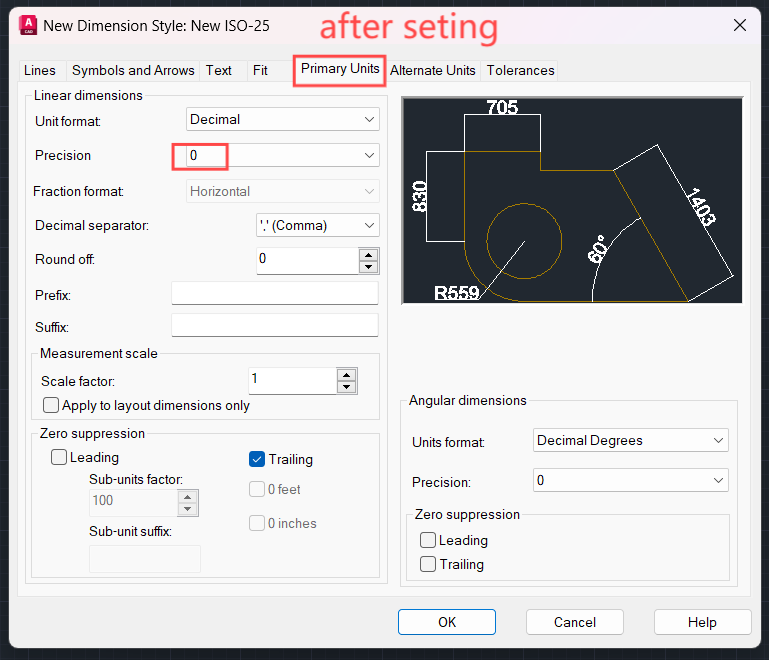Viewport: 769px width, 660px height.
Task: Open the Alternate Units tab
Action: 433,70
